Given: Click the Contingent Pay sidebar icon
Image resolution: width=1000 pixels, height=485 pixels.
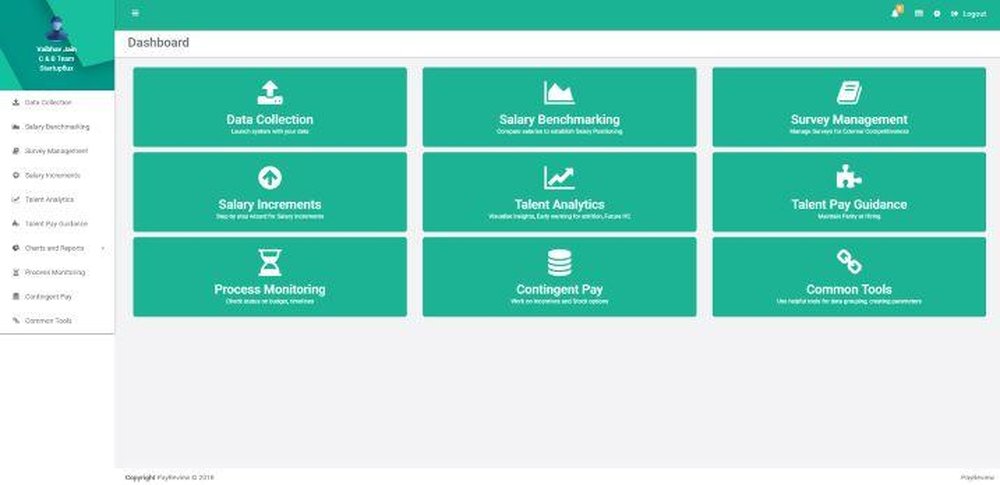Looking at the screenshot, I should point(16,297).
